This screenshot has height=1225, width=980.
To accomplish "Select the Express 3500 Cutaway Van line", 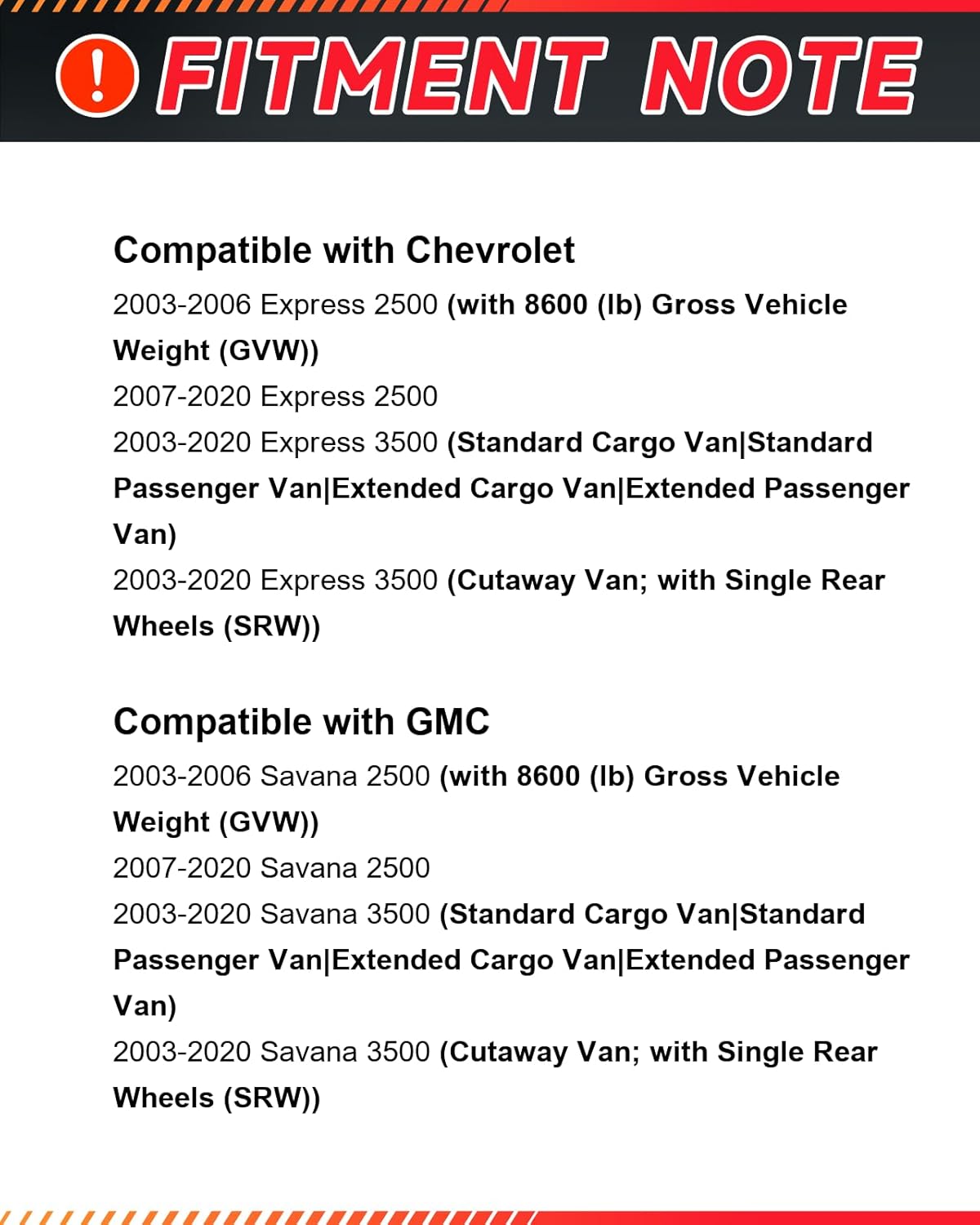I will tap(498, 580).
